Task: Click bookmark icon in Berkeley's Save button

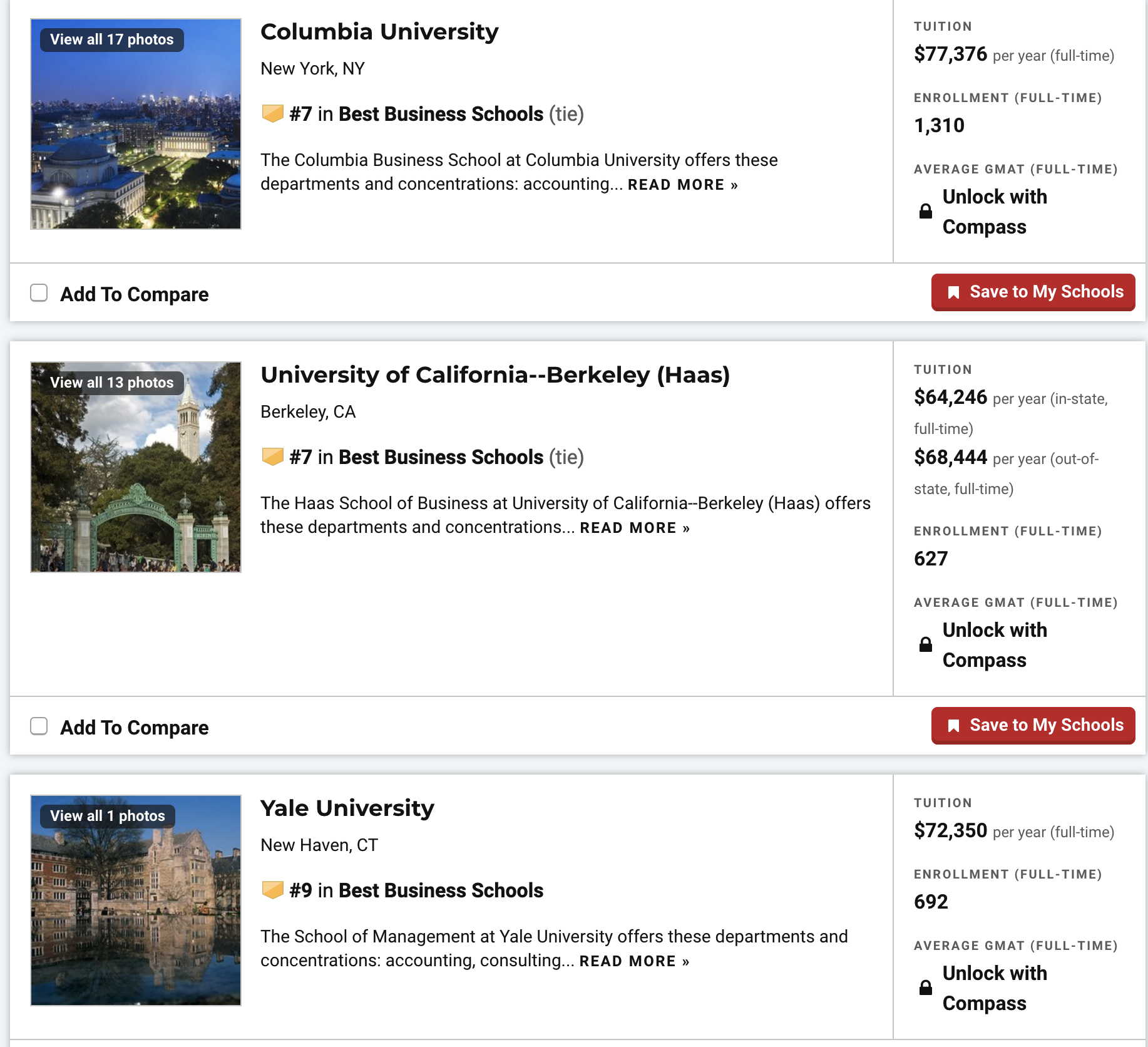Action: (x=953, y=726)
